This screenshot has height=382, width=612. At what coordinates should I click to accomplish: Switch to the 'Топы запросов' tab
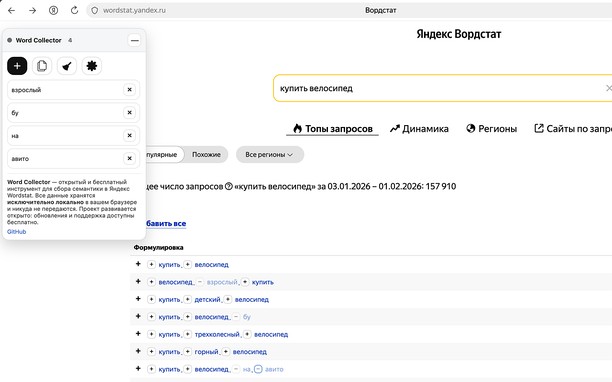333,128
